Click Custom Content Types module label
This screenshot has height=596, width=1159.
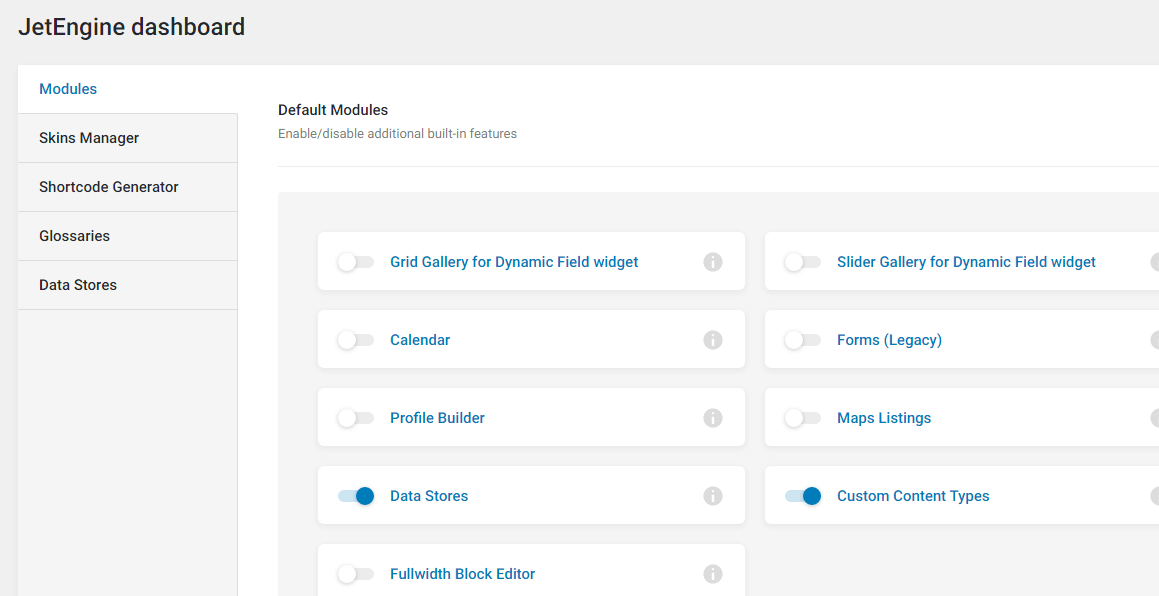coord(913,496)
